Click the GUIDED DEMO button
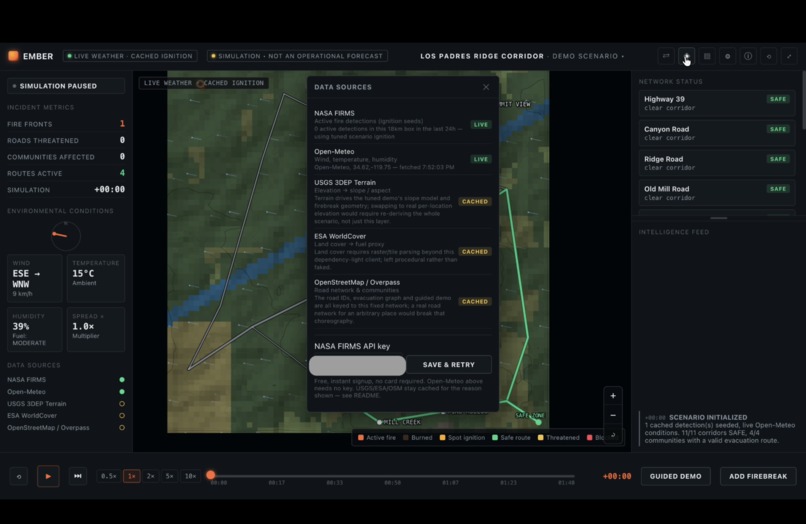The width and height of the screenshot is (806, 524). point(675,476)
